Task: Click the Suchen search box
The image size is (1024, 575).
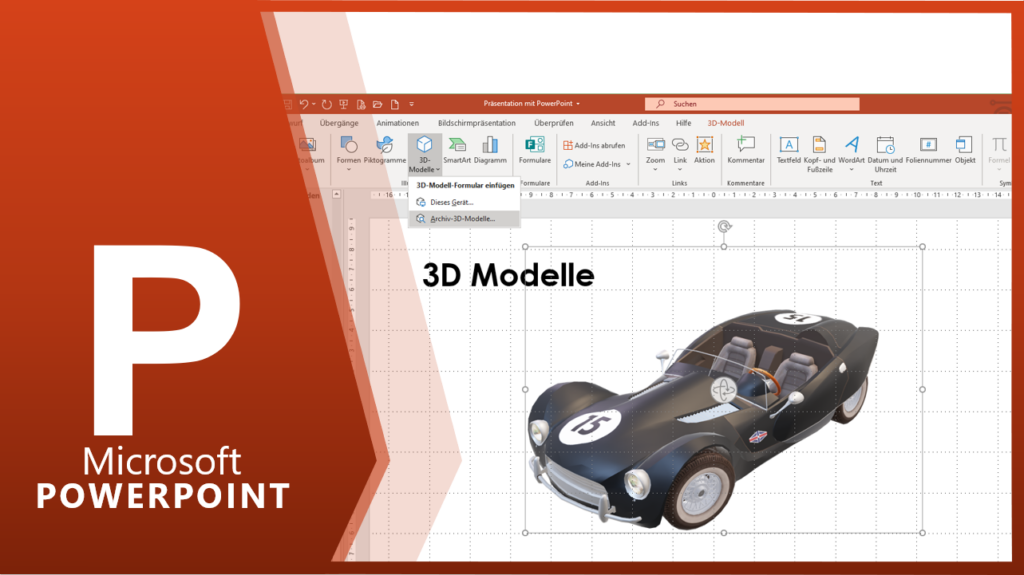Action: (x=752, y=104)
